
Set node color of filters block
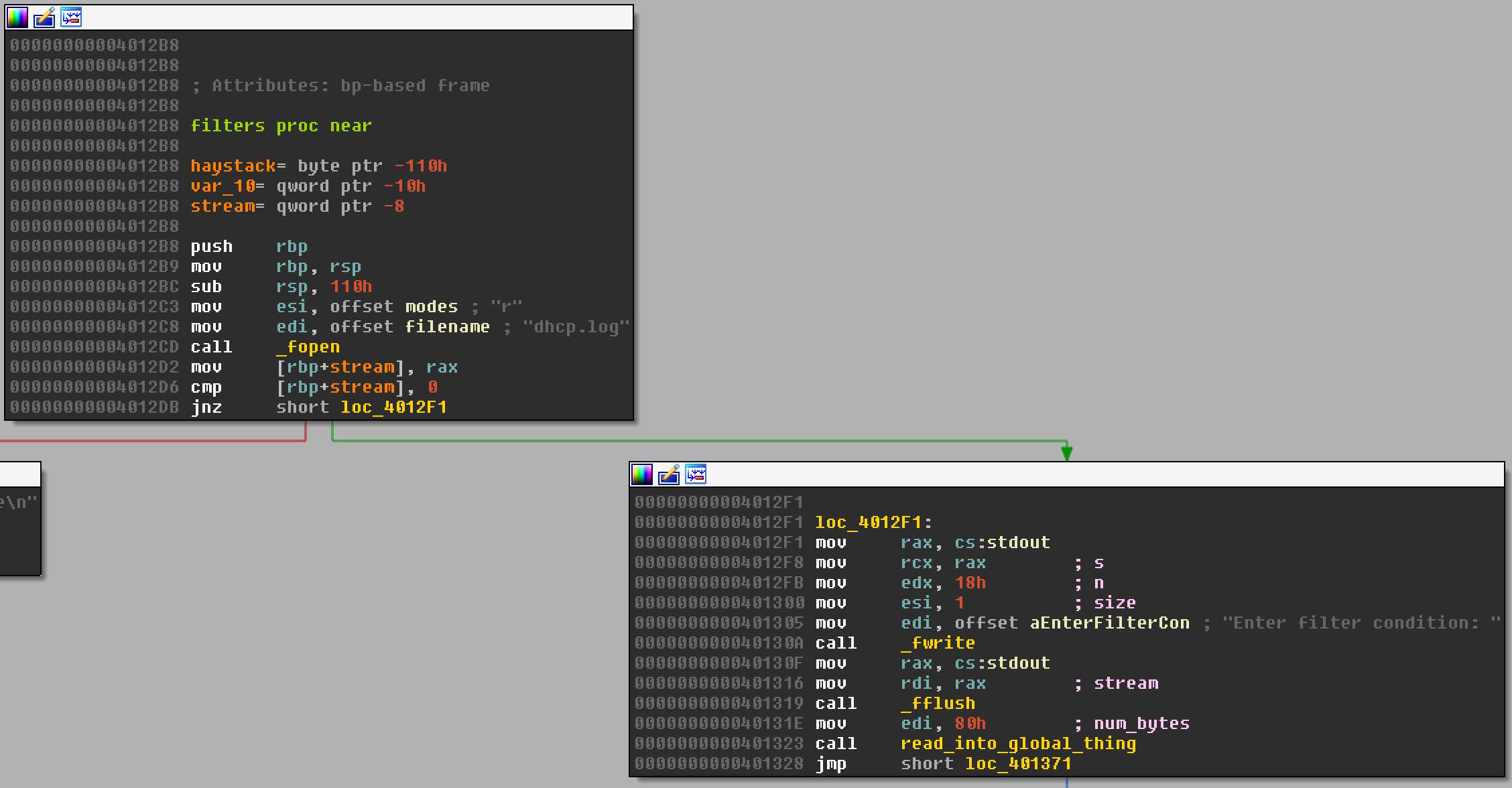point(17,17)
